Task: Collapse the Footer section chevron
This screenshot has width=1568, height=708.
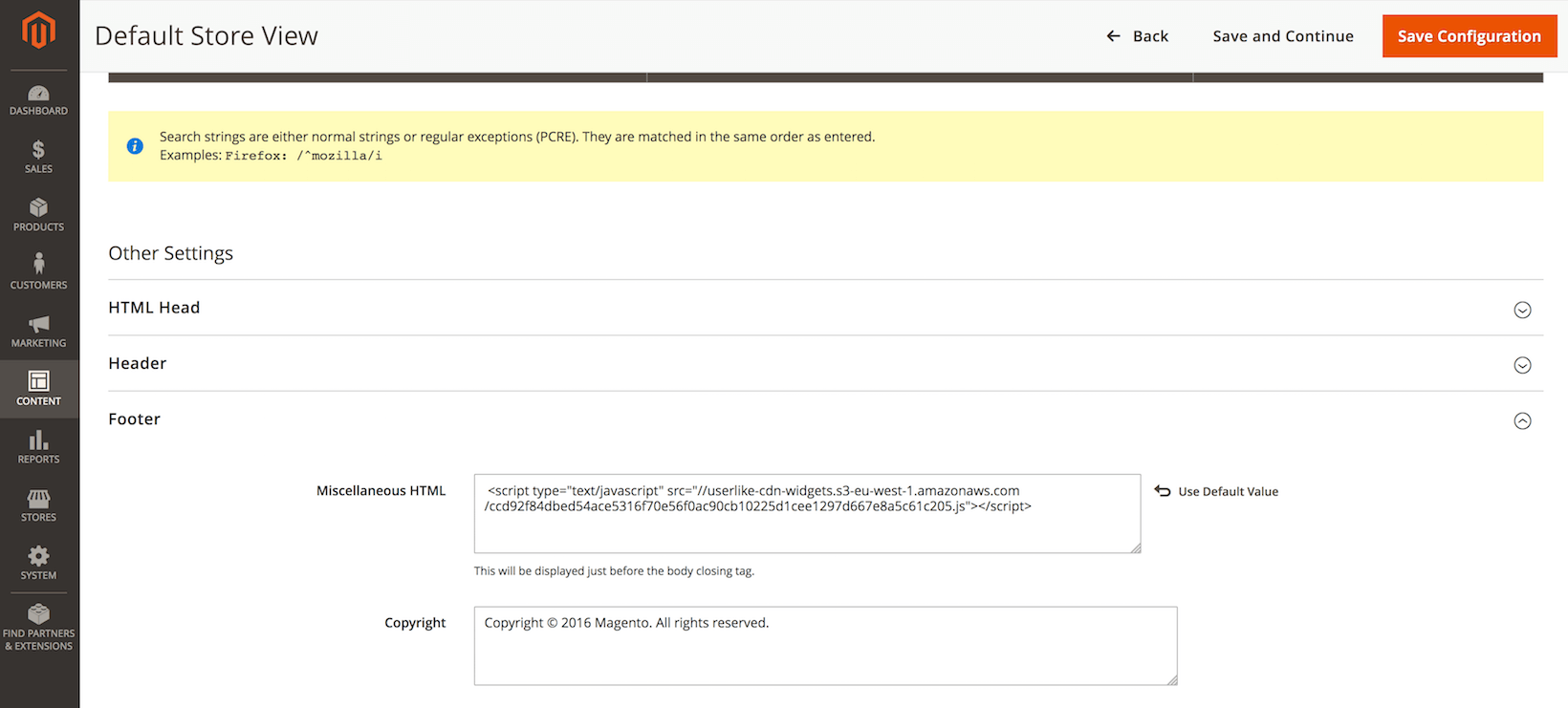Action: 1522,421
